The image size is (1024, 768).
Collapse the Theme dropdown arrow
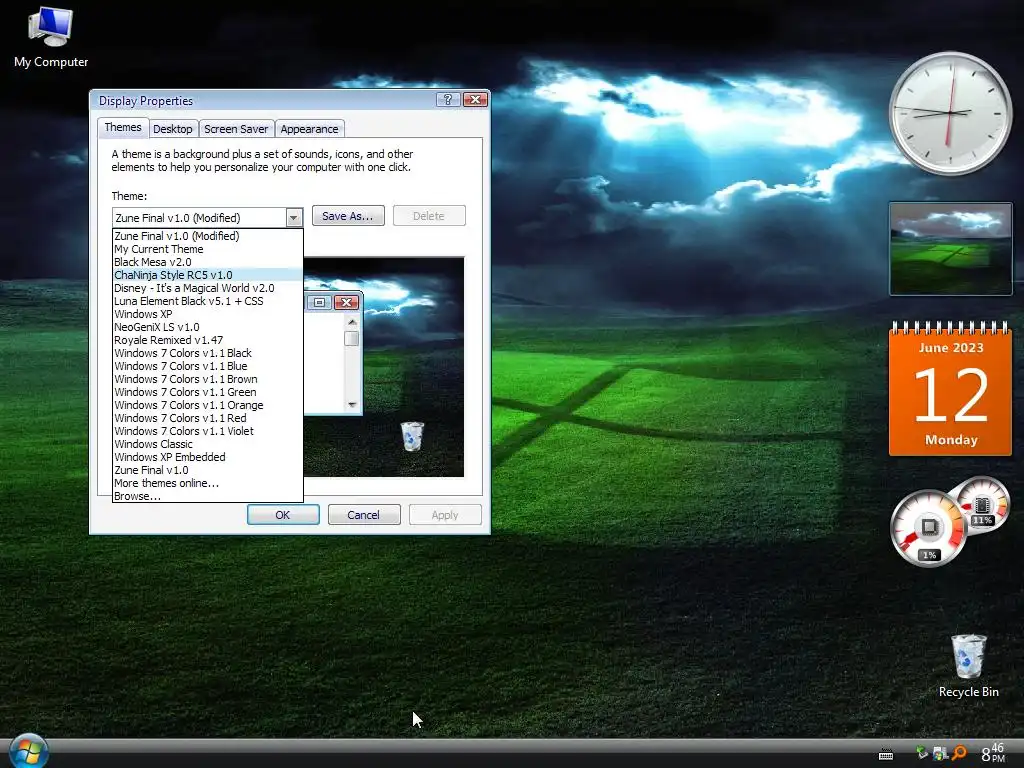point(294,217)
